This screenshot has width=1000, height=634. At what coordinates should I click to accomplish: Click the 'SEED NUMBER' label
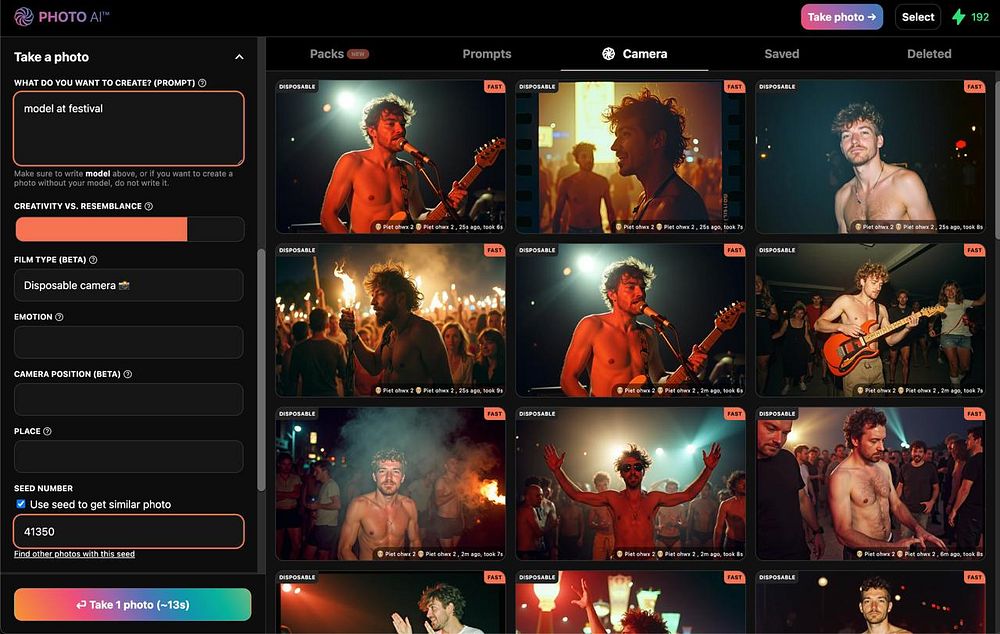[x=43, y=488]
